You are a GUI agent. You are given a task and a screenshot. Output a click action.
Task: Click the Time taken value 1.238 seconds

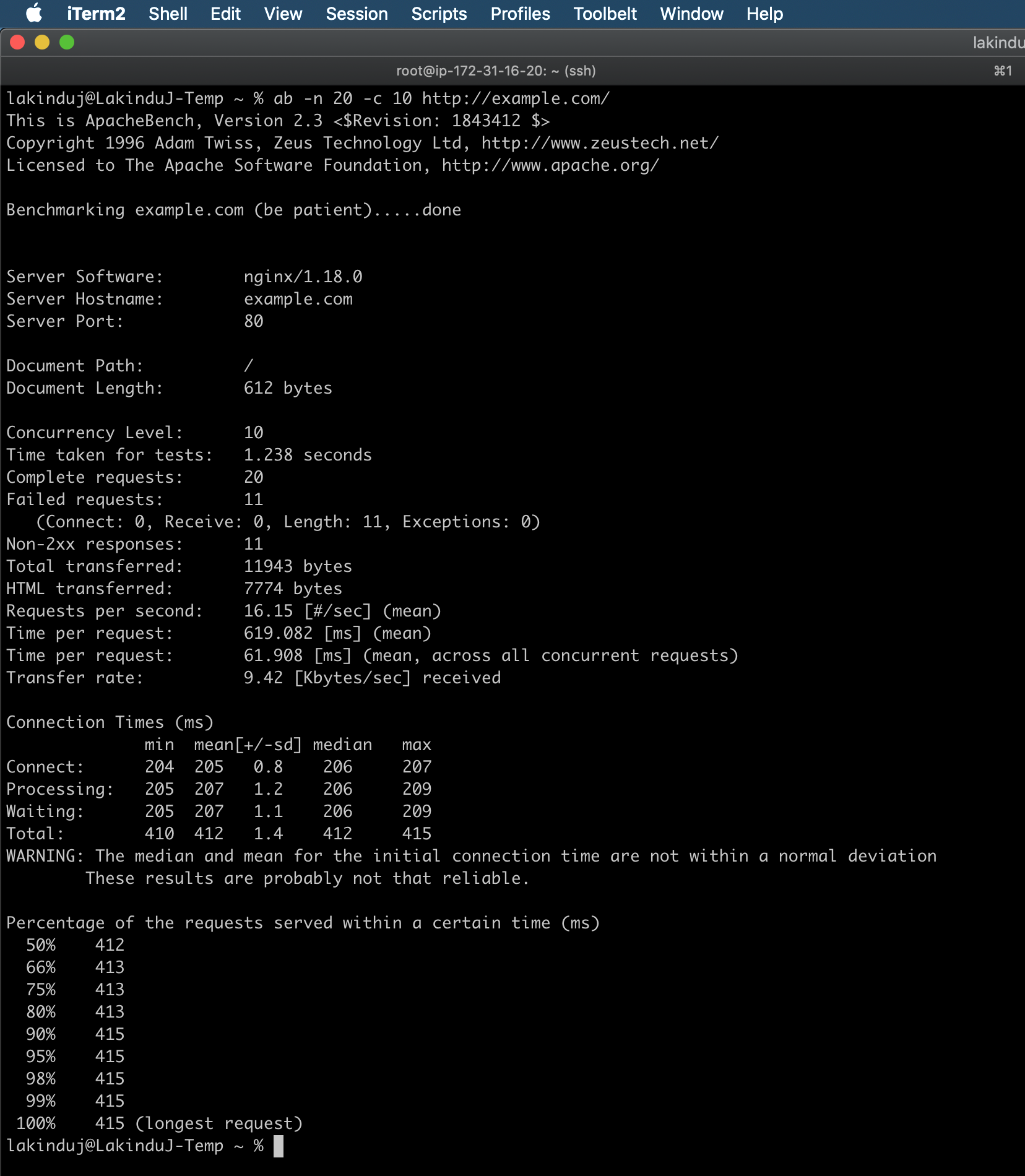(308, 455)
